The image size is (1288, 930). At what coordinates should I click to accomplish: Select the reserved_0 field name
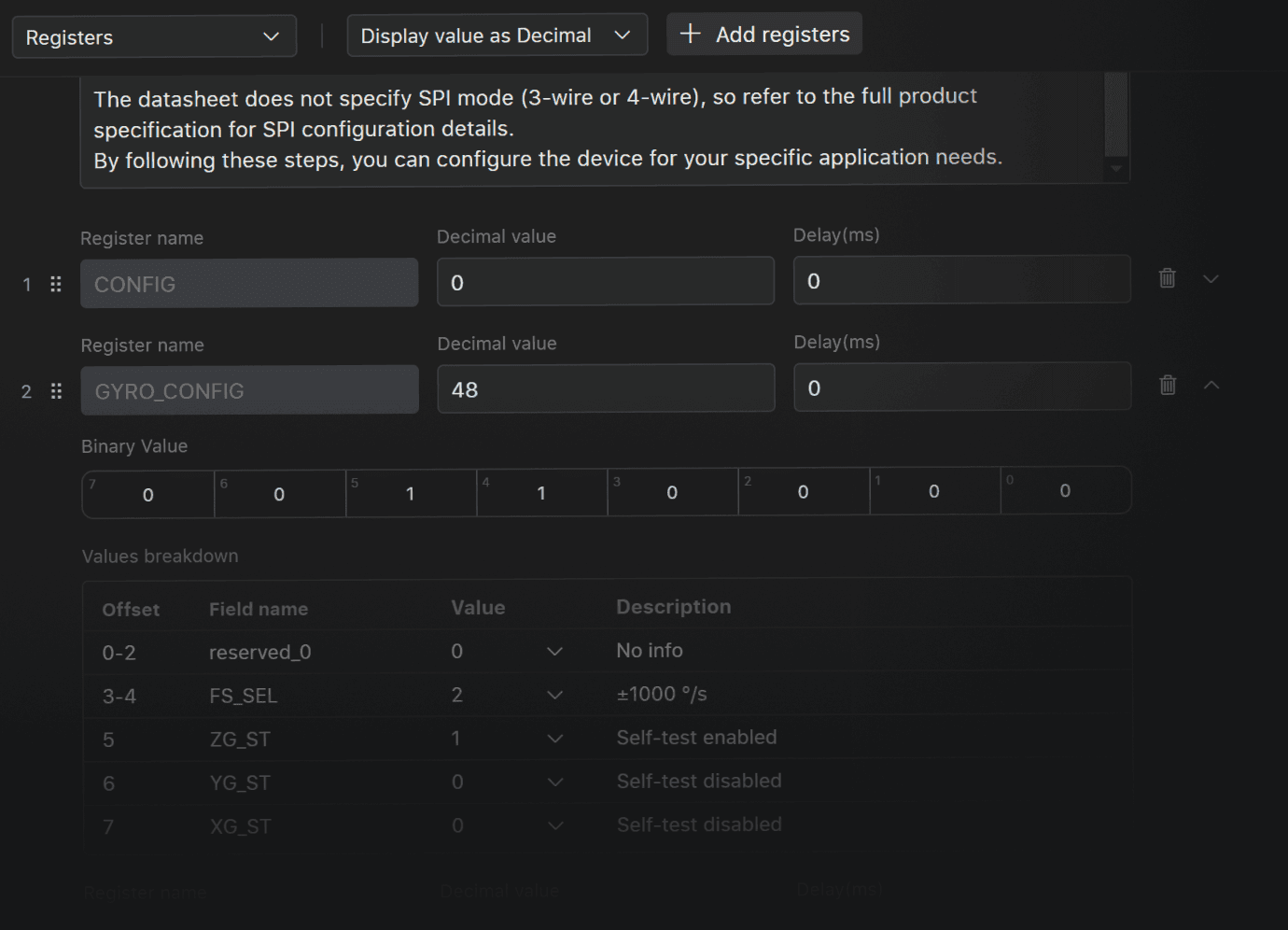coord(260,652)
